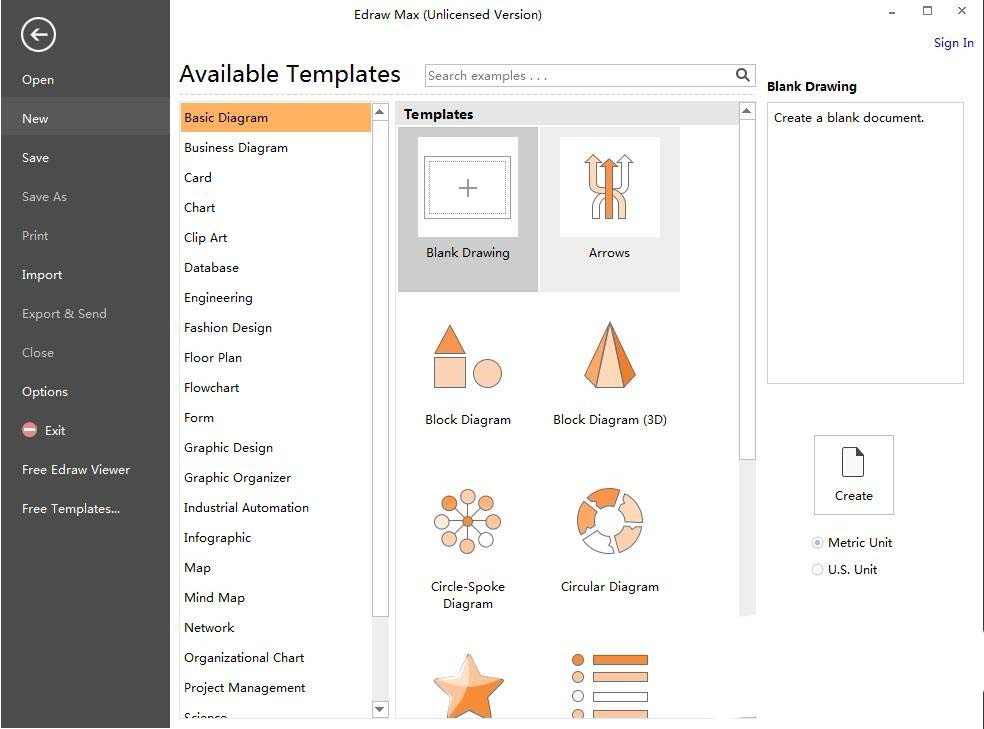The image size is (984, 729).
Task: Select the Flowchart category
Action: [x=211, y=388]
